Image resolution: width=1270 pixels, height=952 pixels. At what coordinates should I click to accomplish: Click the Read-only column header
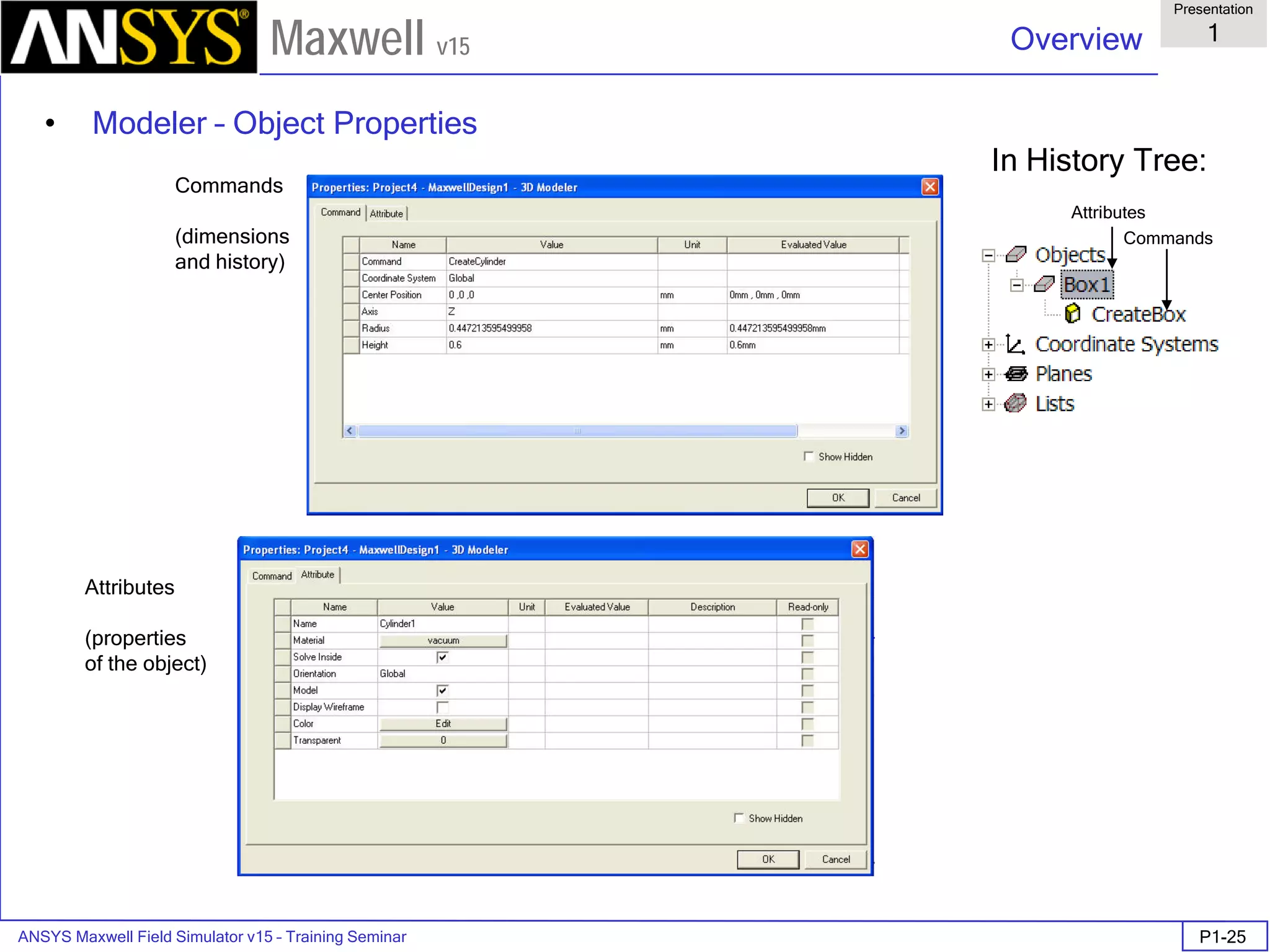pos(807,607)
